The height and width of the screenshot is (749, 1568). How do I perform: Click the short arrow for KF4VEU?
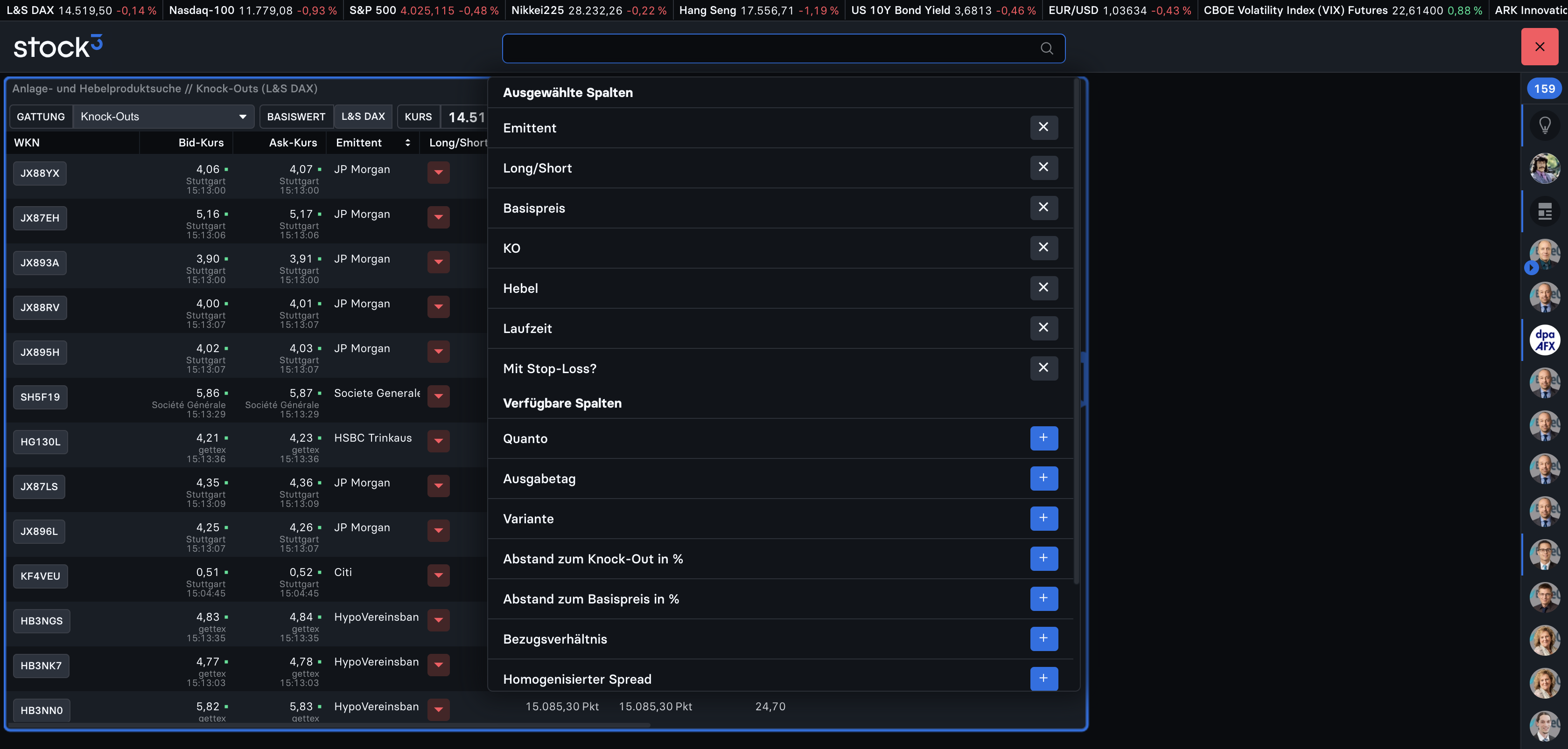point(438,576)
